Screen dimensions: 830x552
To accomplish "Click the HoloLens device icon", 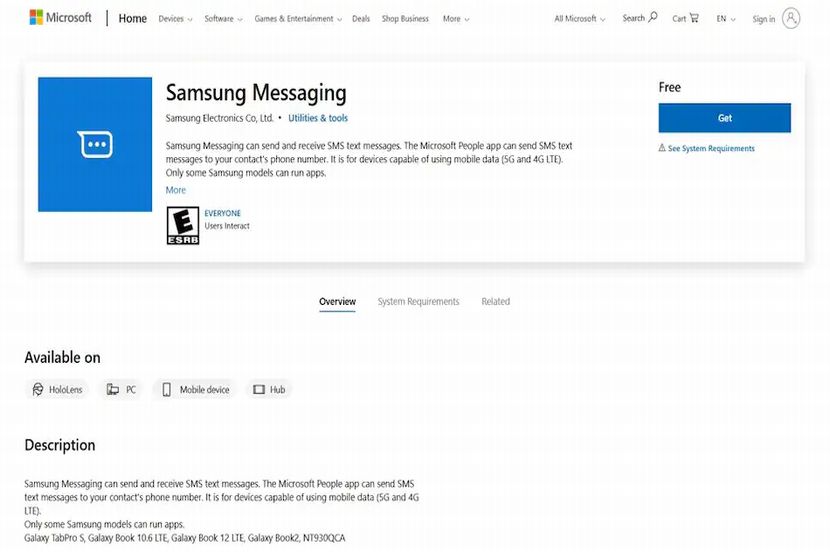I will tap(38, 390).
